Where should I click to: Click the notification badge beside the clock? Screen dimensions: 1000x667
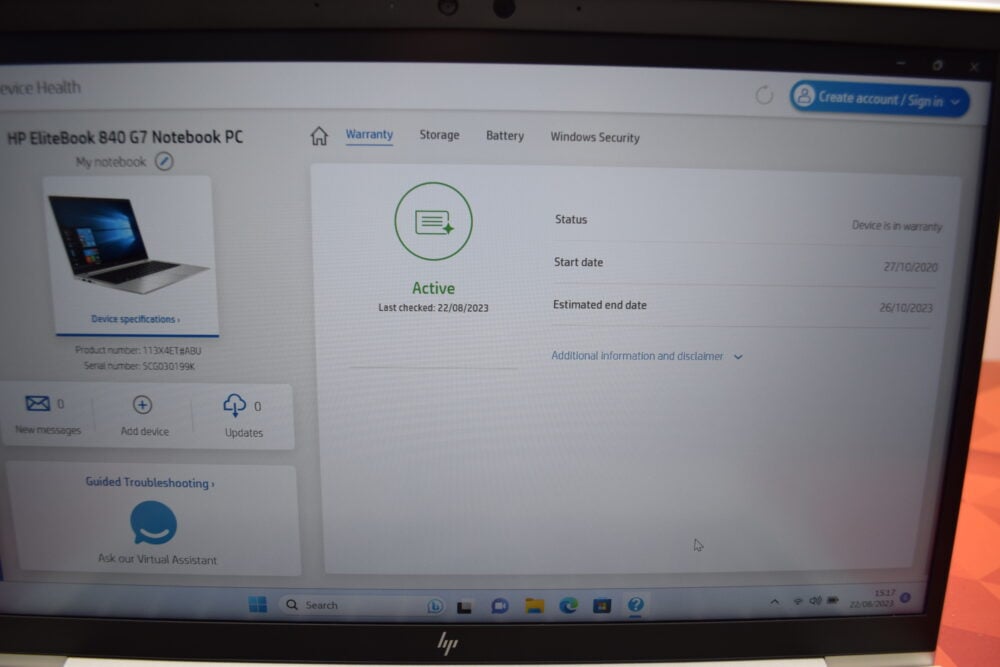[905, 597]
